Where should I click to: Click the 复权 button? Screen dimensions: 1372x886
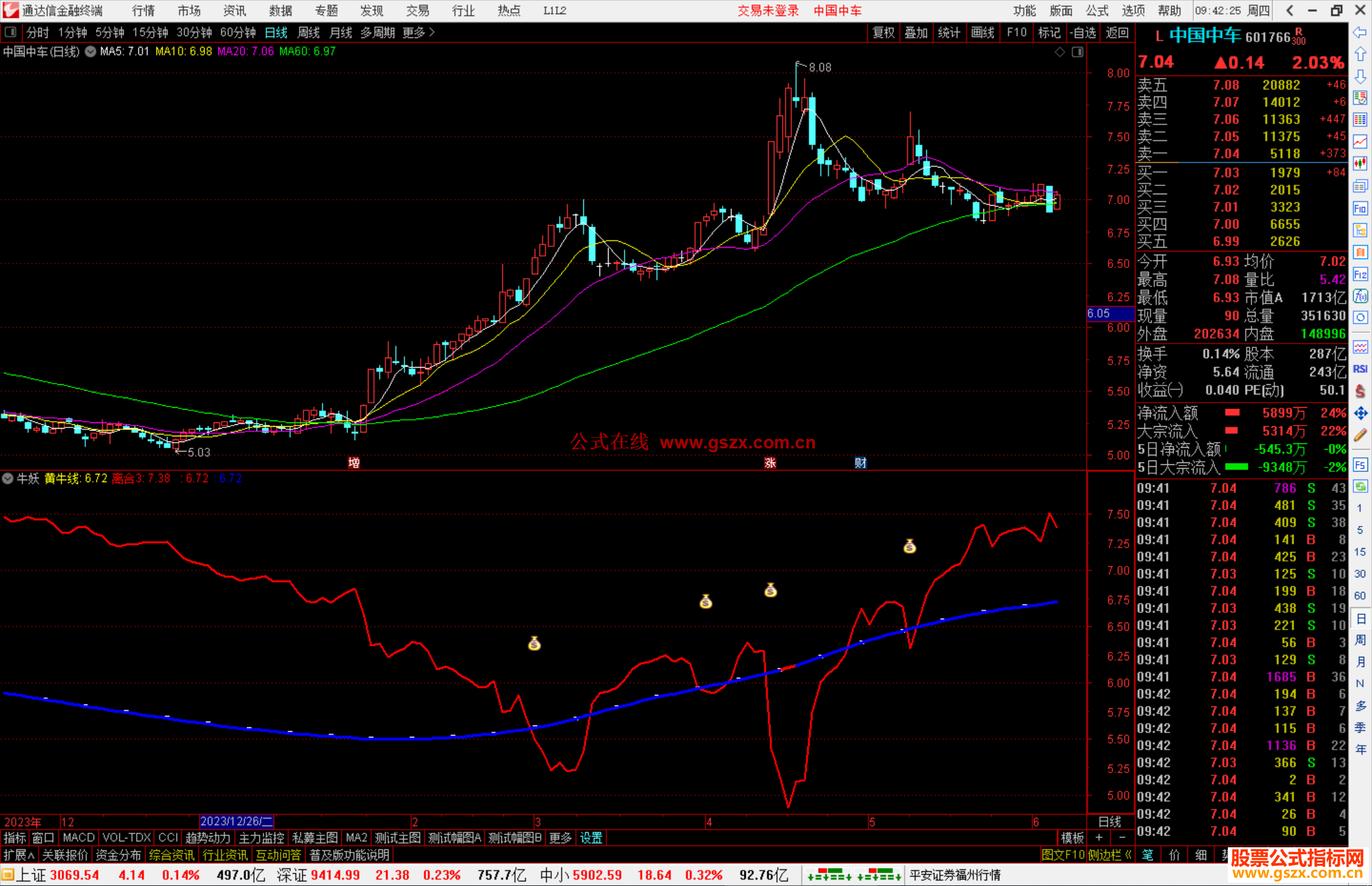pos(884,32)
